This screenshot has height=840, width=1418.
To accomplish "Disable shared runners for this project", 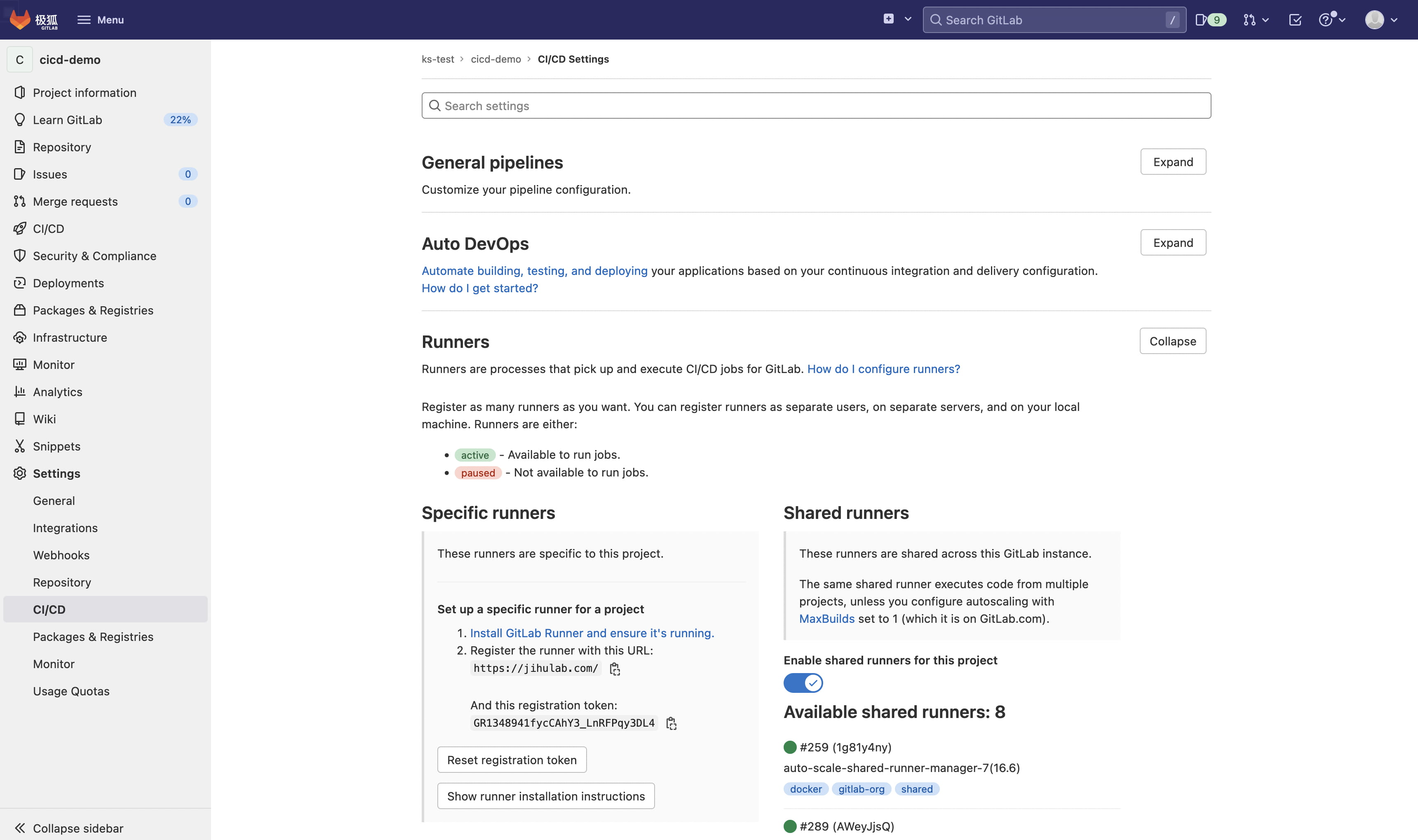I will pos(803,683).
